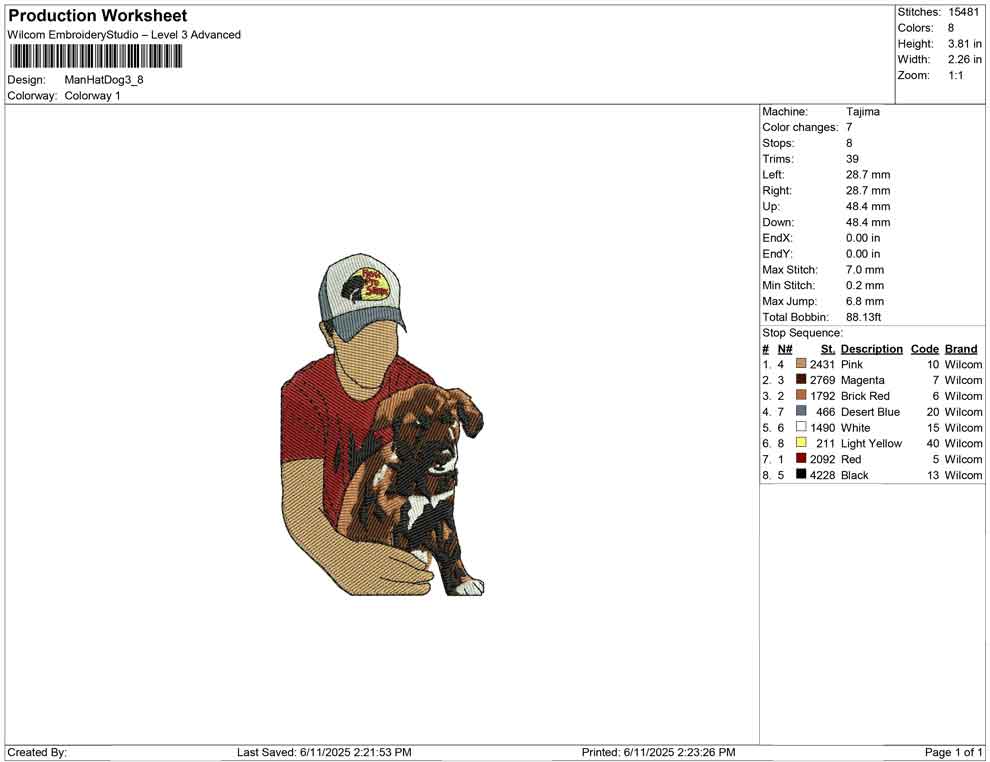Click the 'Brand' column header
The height and width of the screenshot is (762, 990).
click(x=961, y=349)
